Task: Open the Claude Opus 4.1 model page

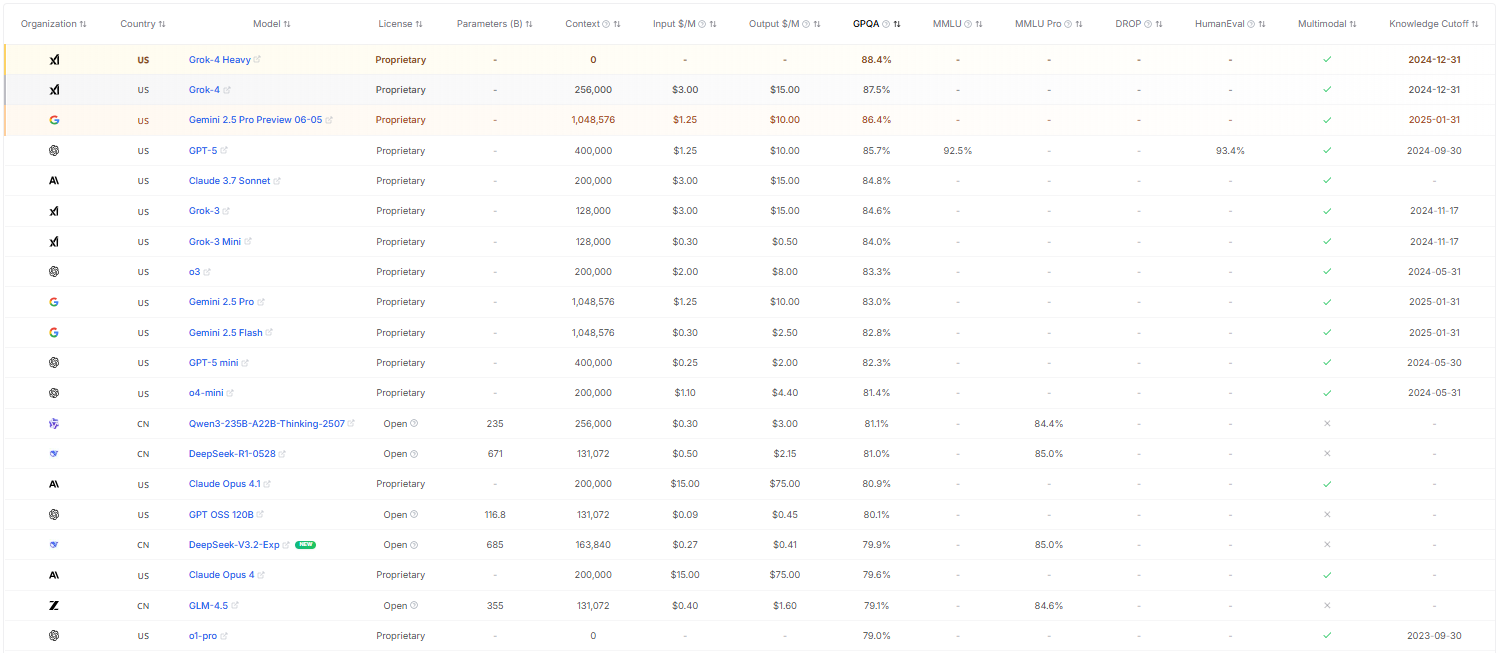Action: (x=224, y=484)
